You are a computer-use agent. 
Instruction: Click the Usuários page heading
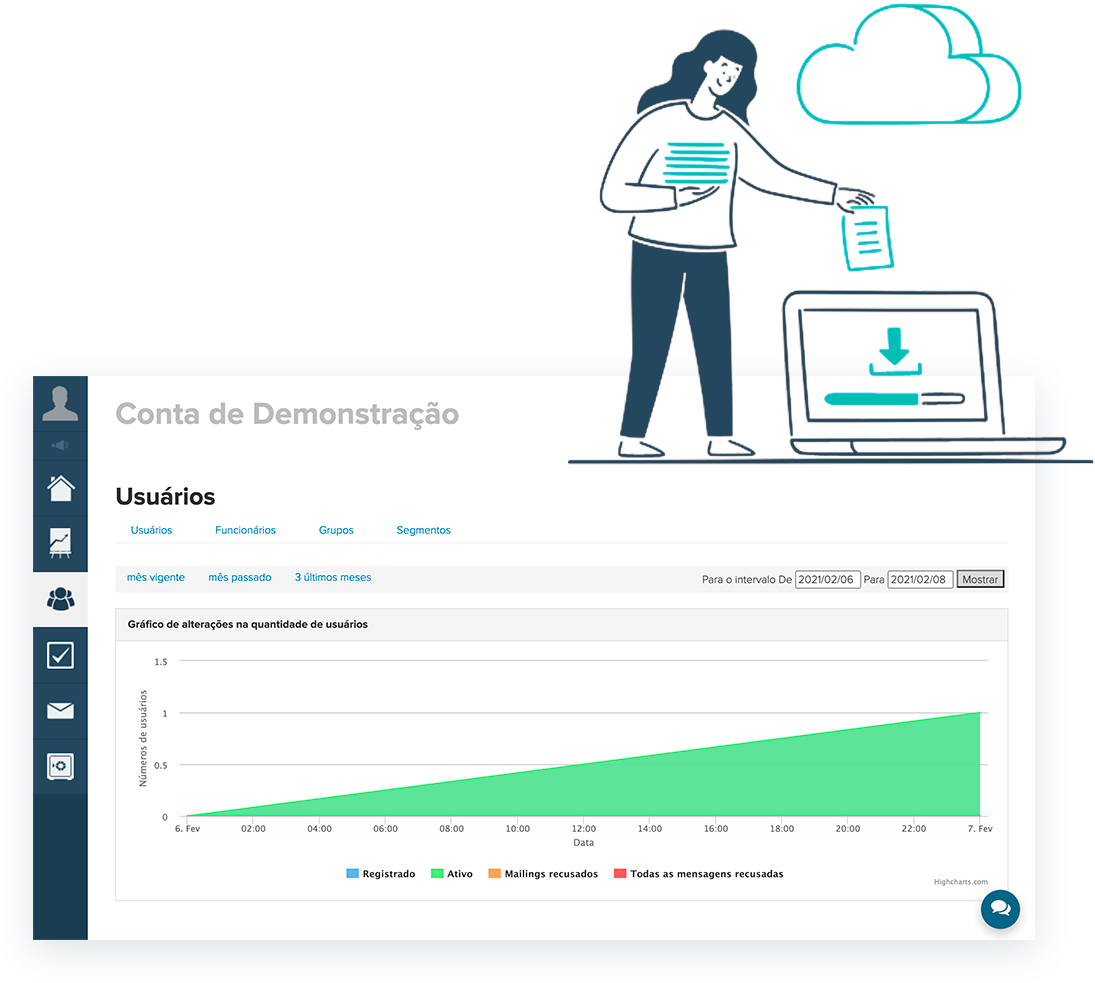pyautogui.click(x=166, y=496)
